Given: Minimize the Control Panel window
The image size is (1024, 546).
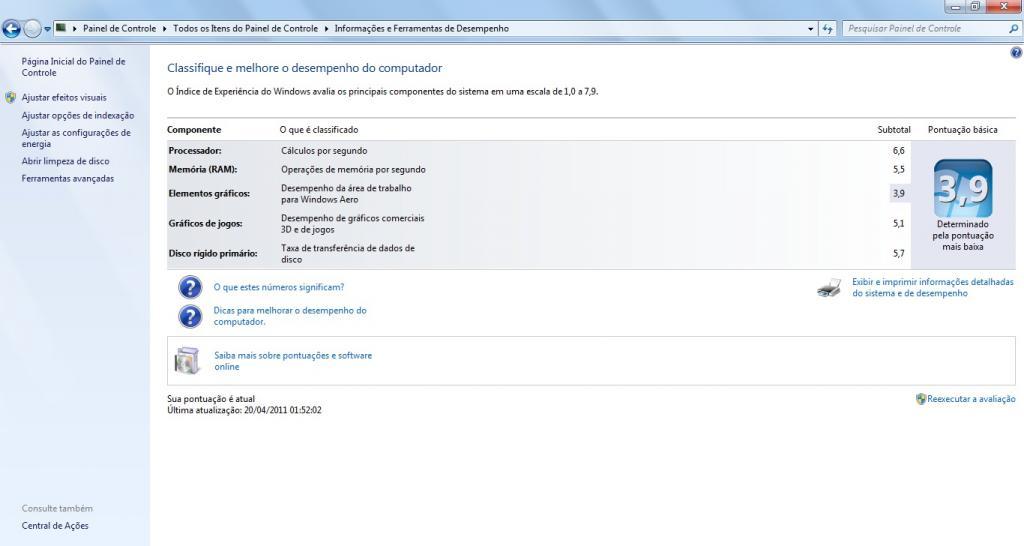Looking at the screenshot, I should coord(955,7).
